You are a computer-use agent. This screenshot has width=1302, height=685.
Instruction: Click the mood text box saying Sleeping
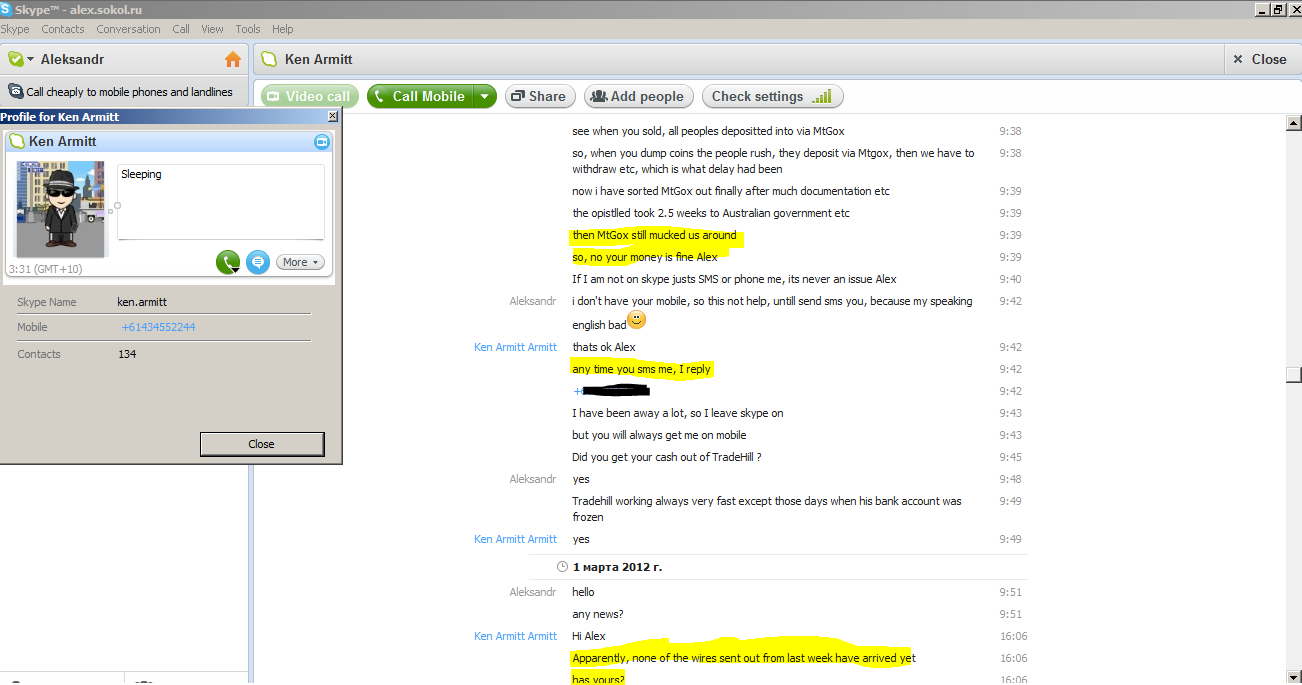[x=221, y=202]
